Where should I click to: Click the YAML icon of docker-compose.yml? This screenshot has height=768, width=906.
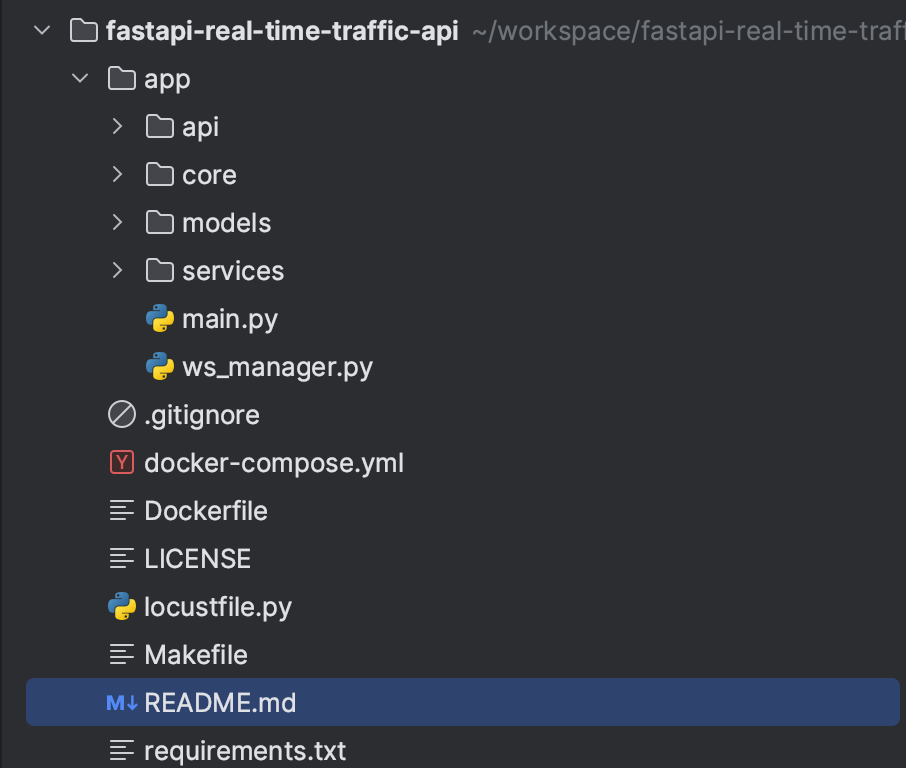tap(122, 463)
